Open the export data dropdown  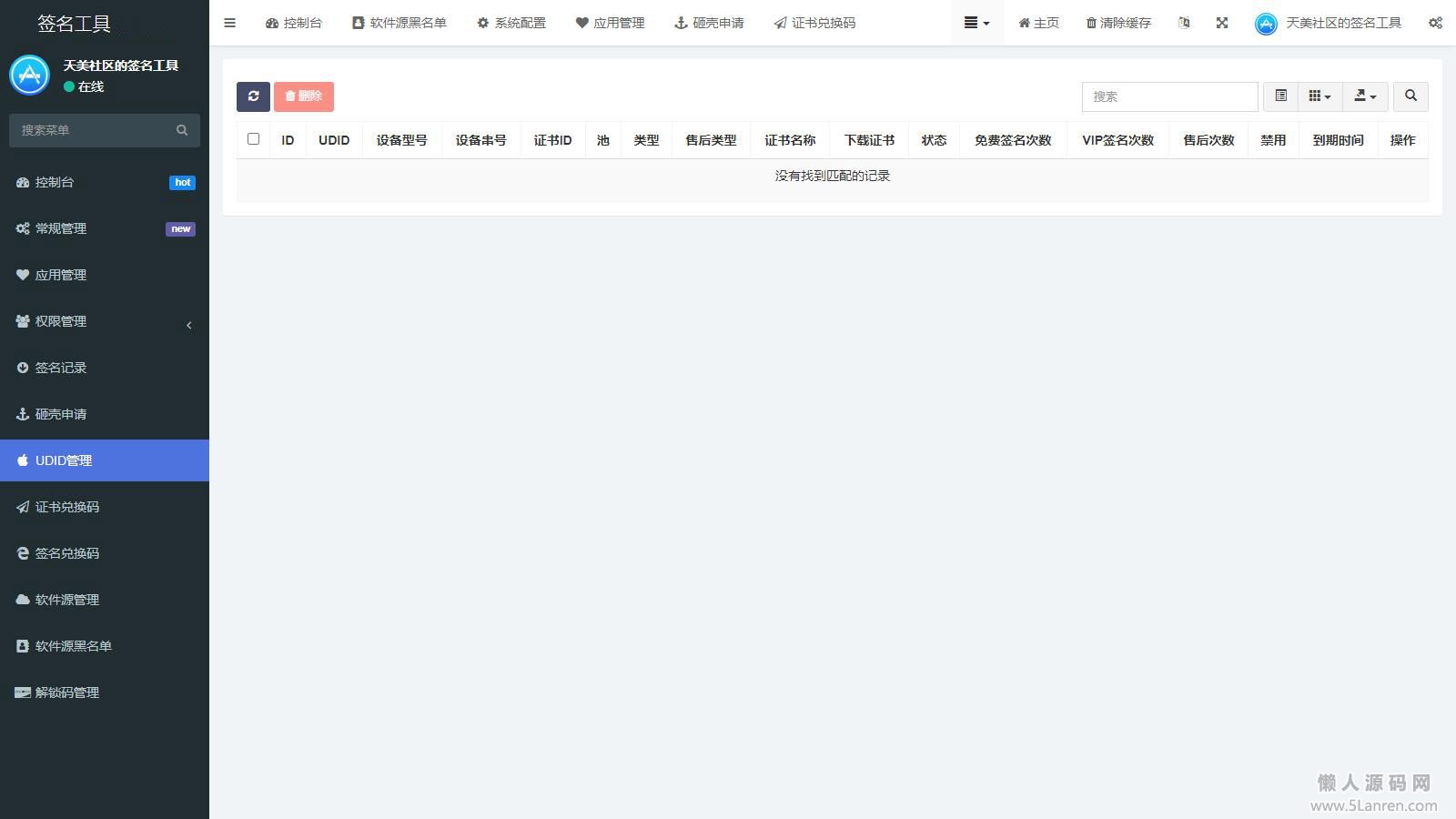click(1366, 96)
